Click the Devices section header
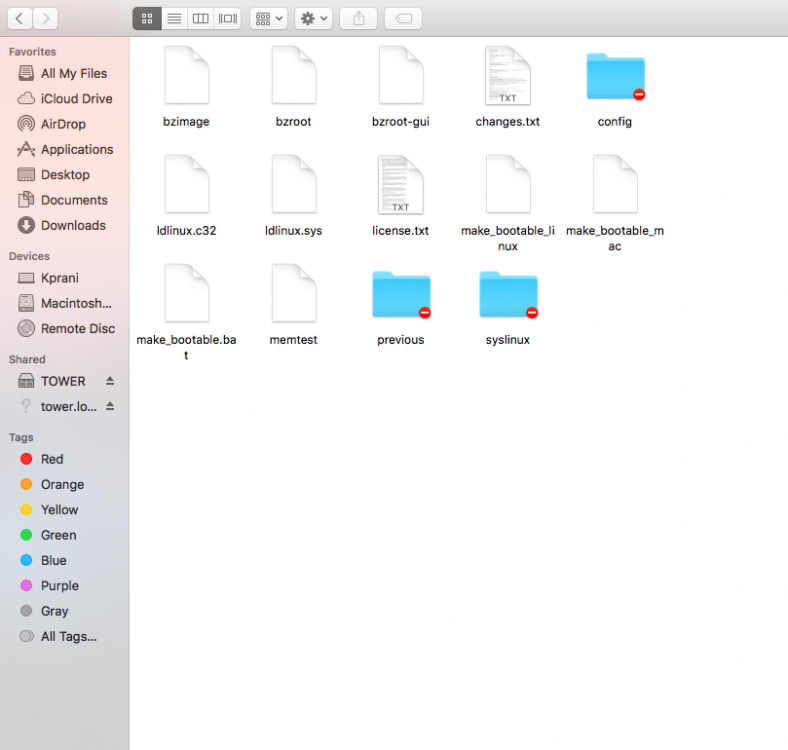The height and width of the screenshot is (750, 788). point(29,256)
